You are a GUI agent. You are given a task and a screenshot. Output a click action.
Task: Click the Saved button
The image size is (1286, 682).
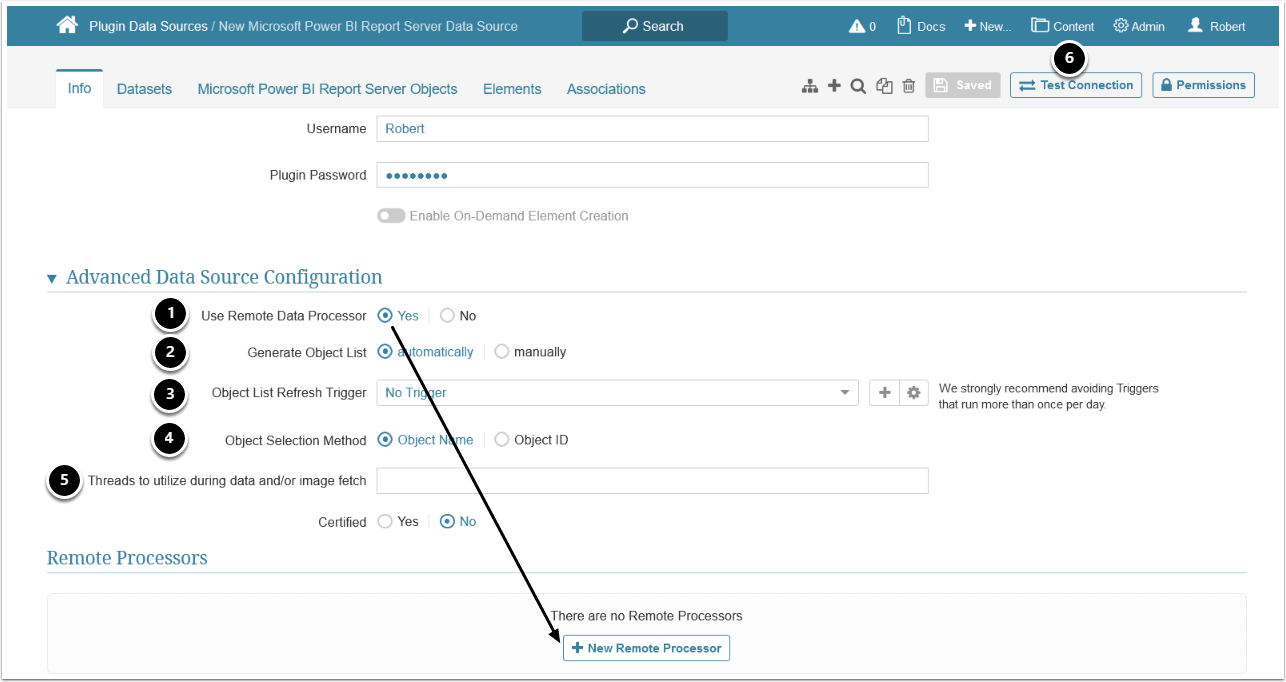point(963,85)
